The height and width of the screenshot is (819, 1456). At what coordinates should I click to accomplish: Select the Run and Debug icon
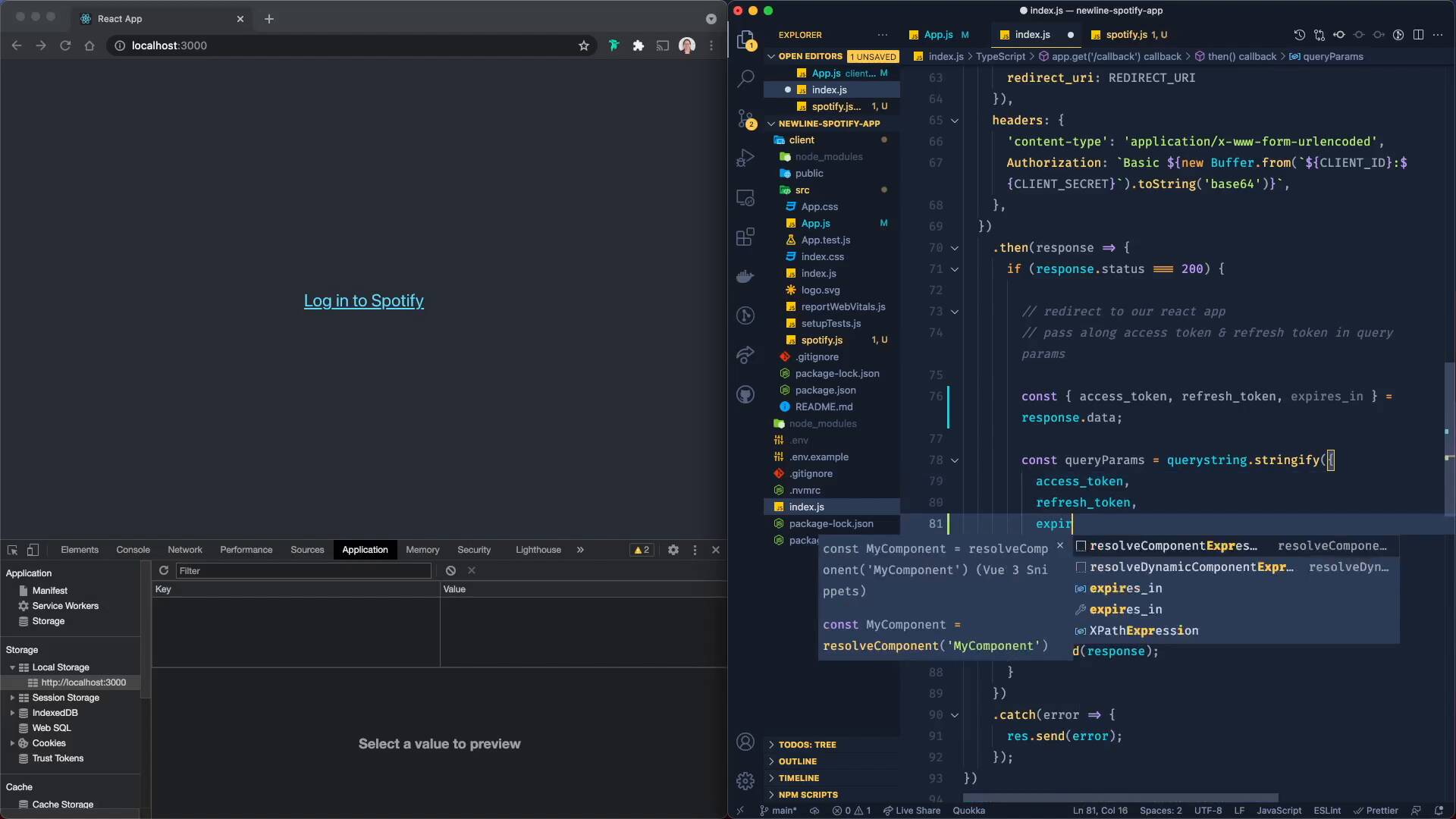coord(747,157)
